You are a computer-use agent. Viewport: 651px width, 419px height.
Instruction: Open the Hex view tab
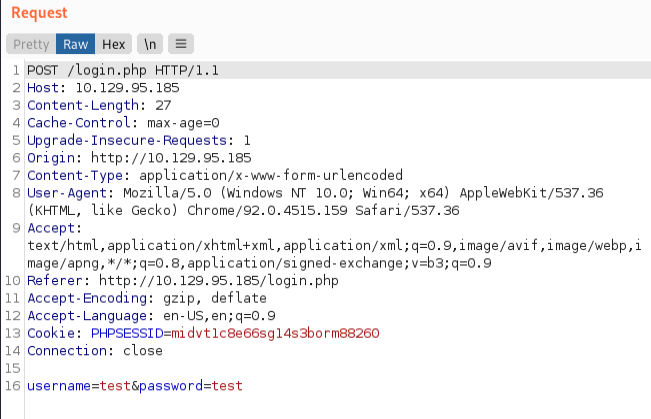point(113,44)
